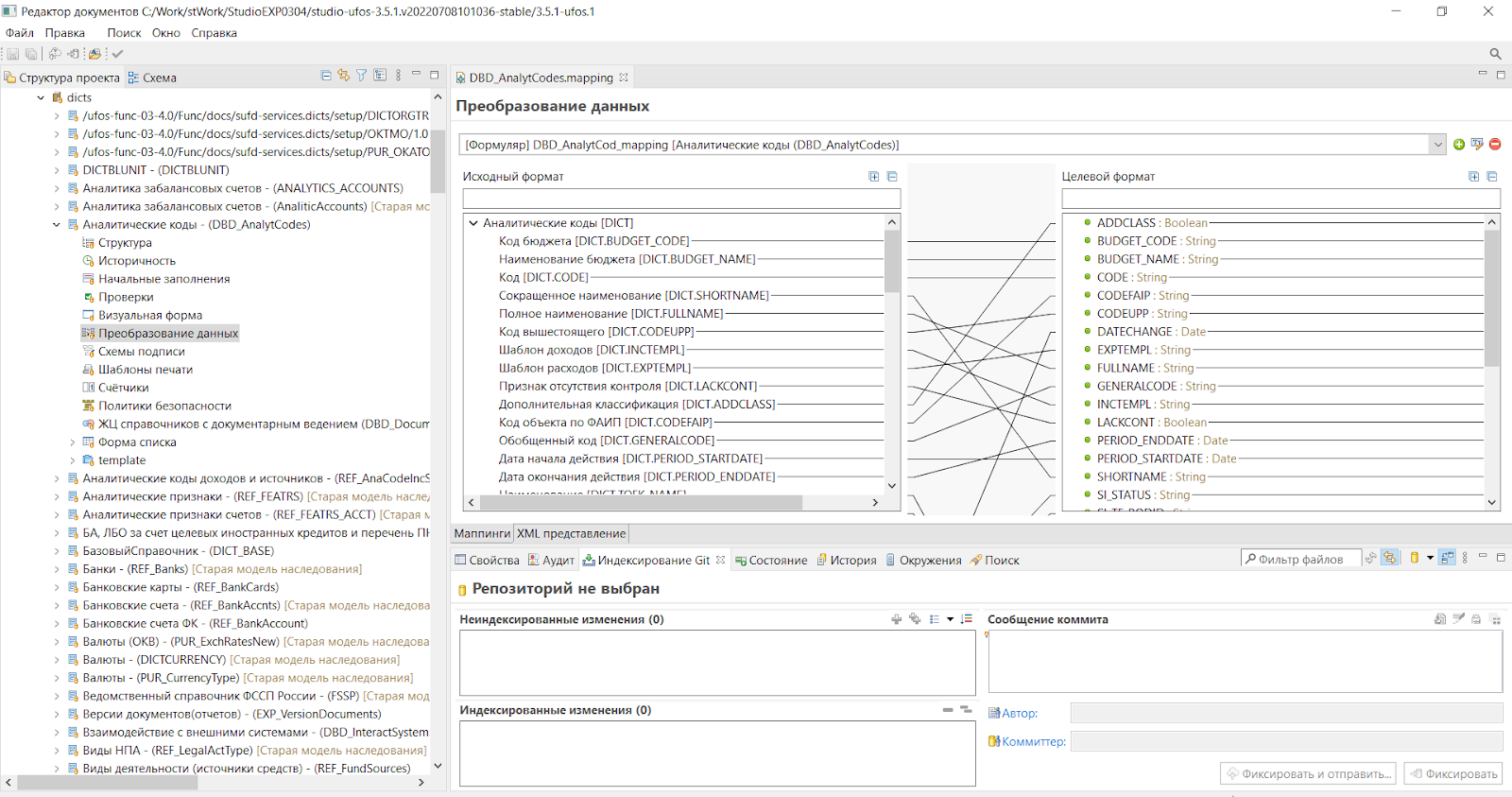Toggle link with editor in Git staging
1512x797 pixels.
point(1390,558)
